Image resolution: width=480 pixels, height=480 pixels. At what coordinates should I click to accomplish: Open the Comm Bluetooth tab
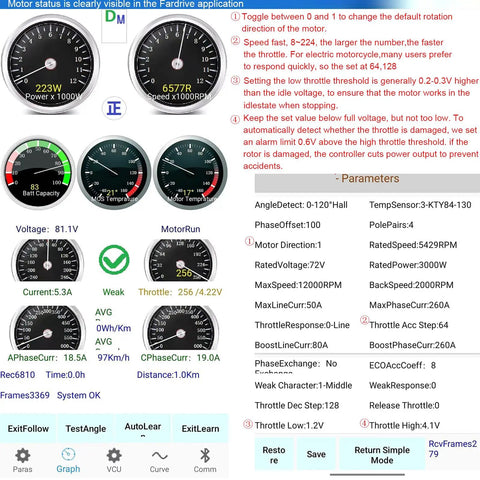205,461
